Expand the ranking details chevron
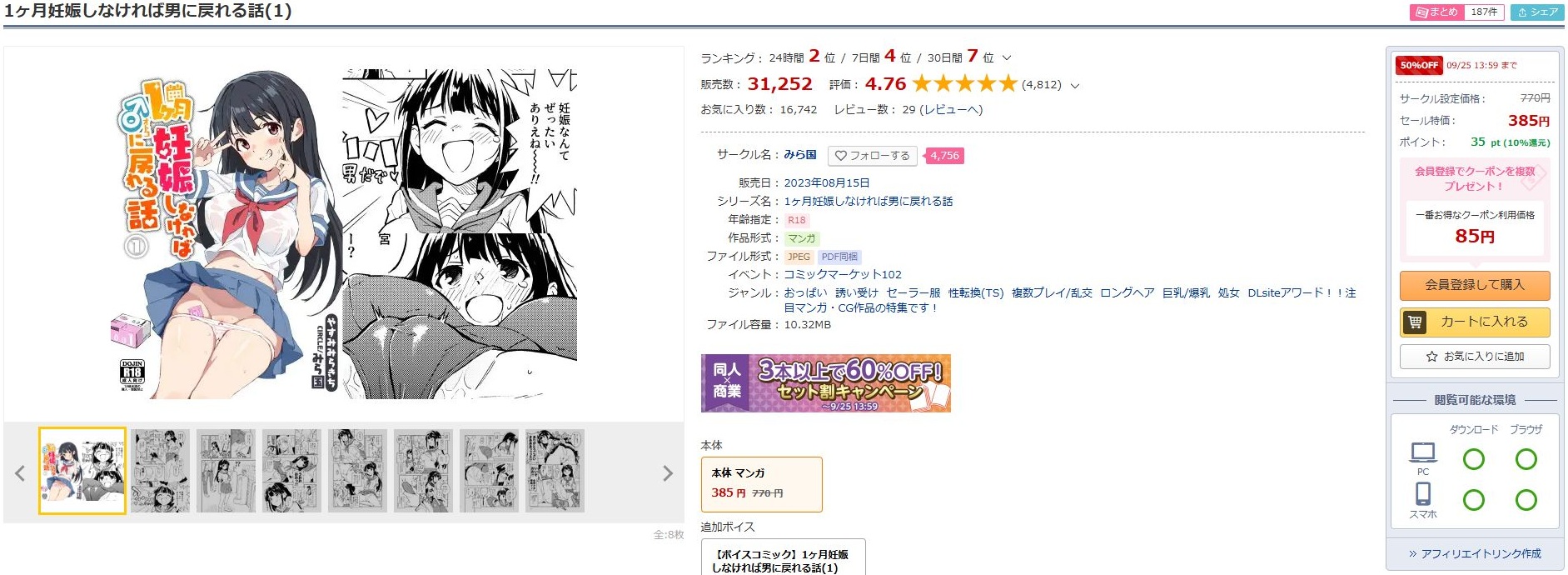 point(1007,57)
